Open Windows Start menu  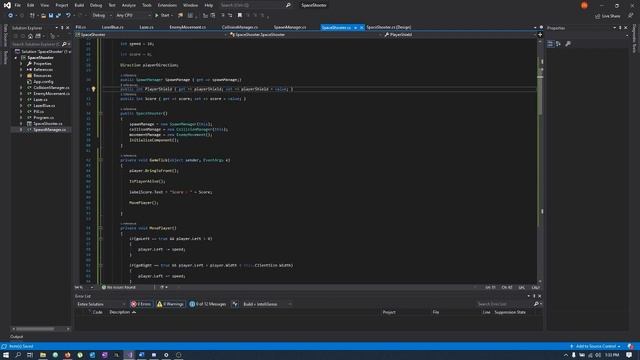(6, 355)
